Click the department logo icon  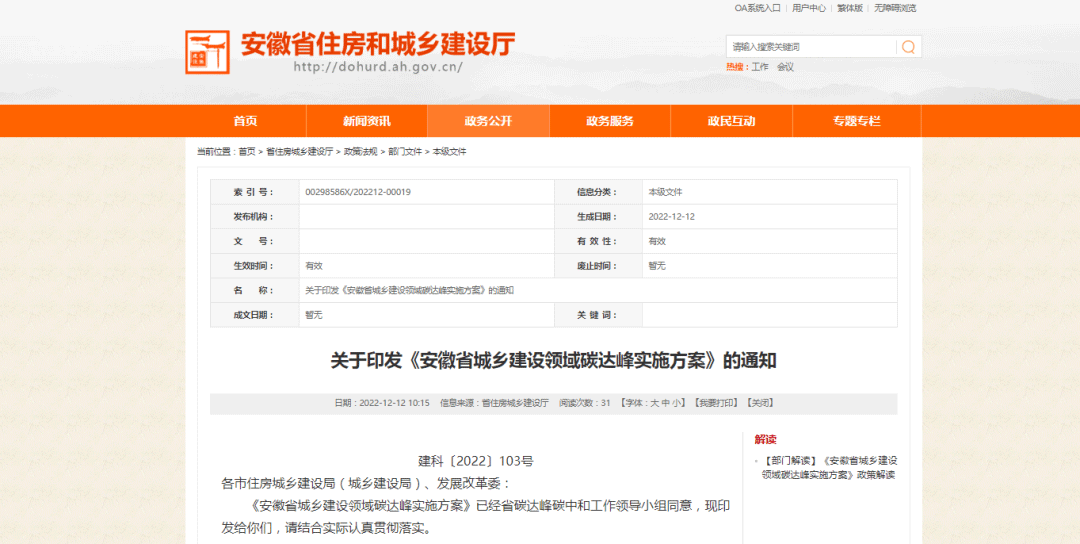point(207,52)
